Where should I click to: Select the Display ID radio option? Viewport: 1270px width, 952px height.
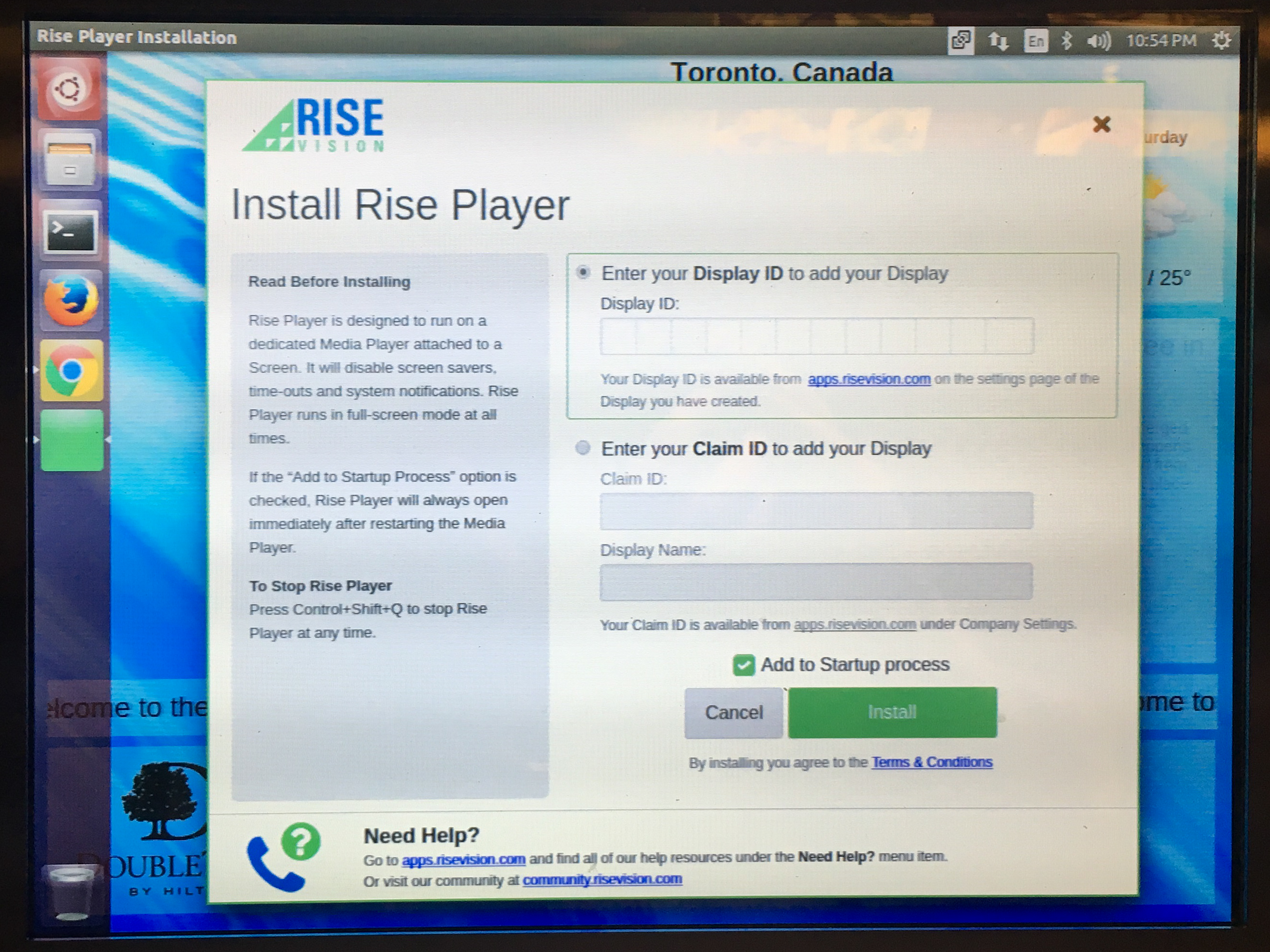click(583, 272)
